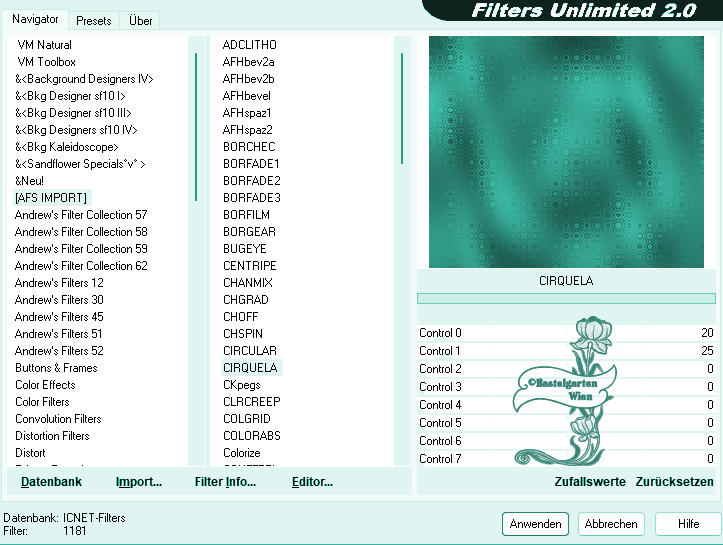
Task: Select the CKpegs filter
Action: tap(242, 385)
